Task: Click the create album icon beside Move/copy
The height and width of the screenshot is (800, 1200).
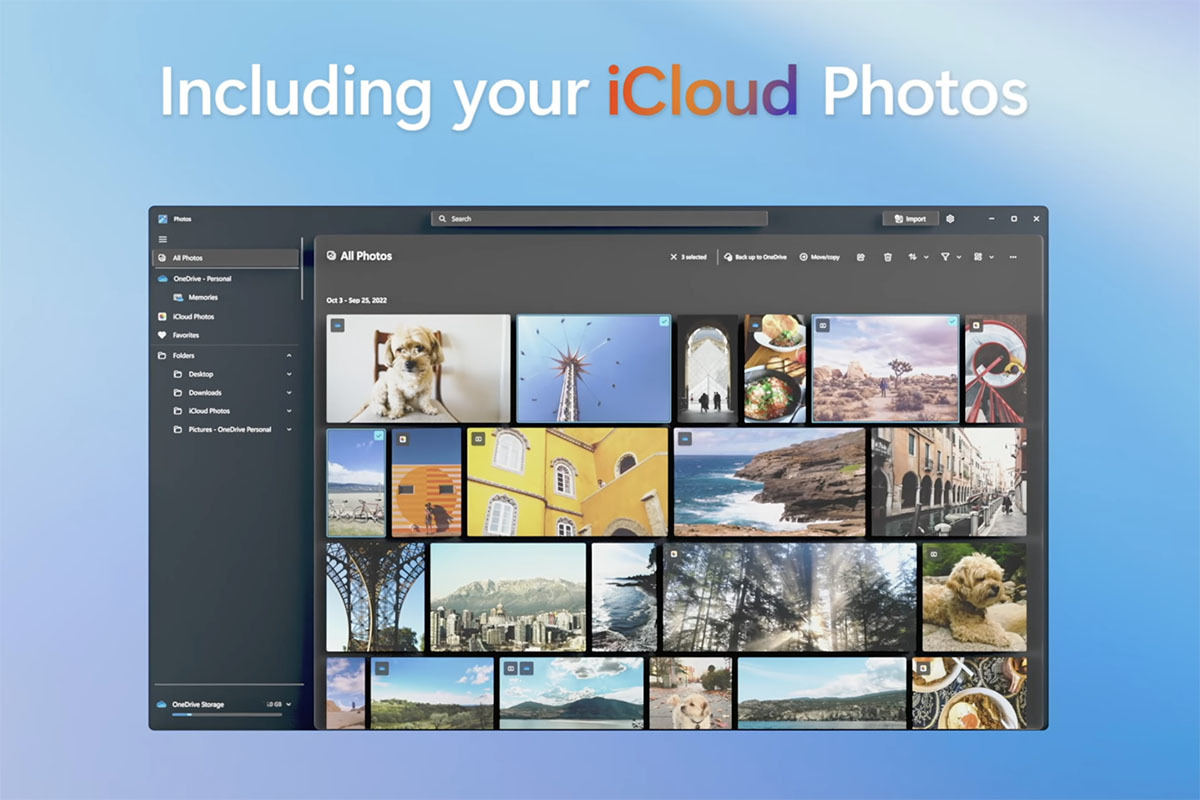Action: click(x=860, y=257)
